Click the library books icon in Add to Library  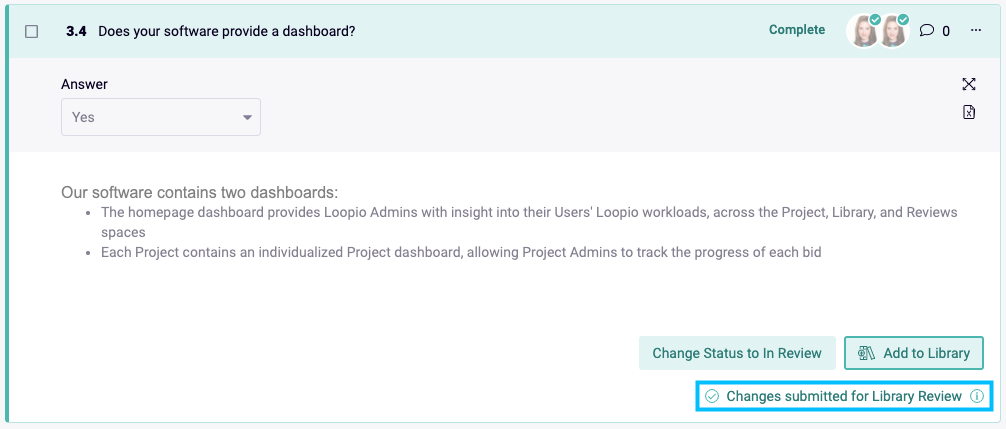click(x=867, y=353)
